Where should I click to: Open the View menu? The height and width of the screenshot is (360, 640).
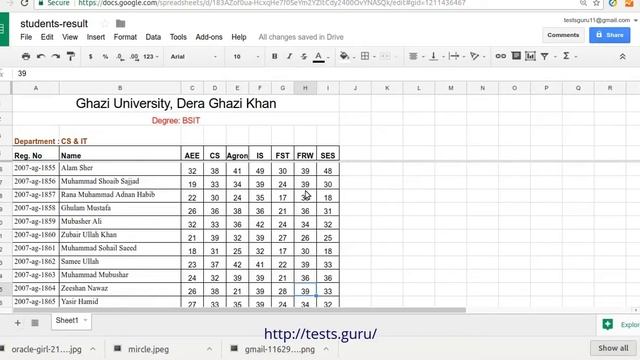click(70, 37)
